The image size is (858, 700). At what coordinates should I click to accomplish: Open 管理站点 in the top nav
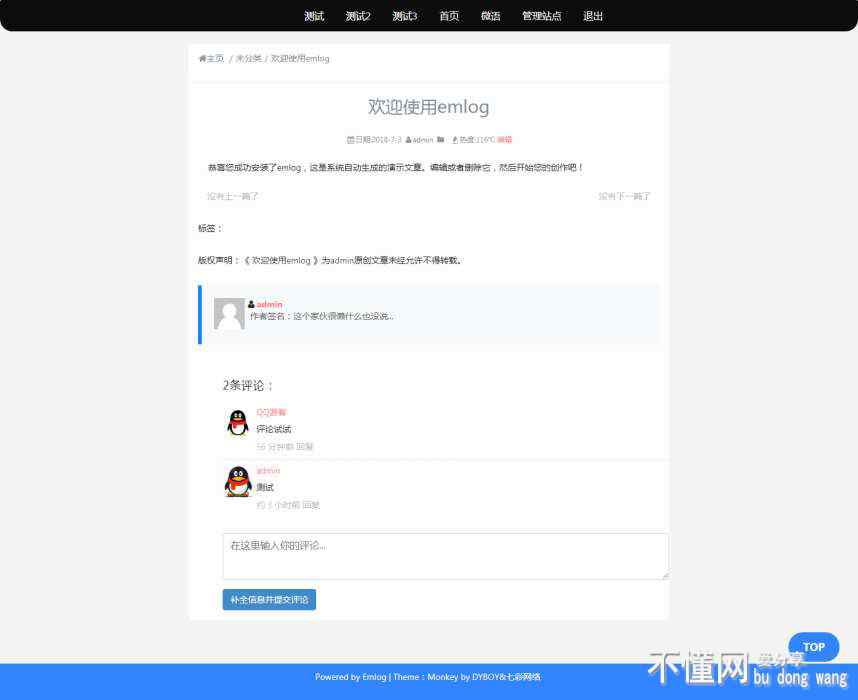tap(541, 16)
